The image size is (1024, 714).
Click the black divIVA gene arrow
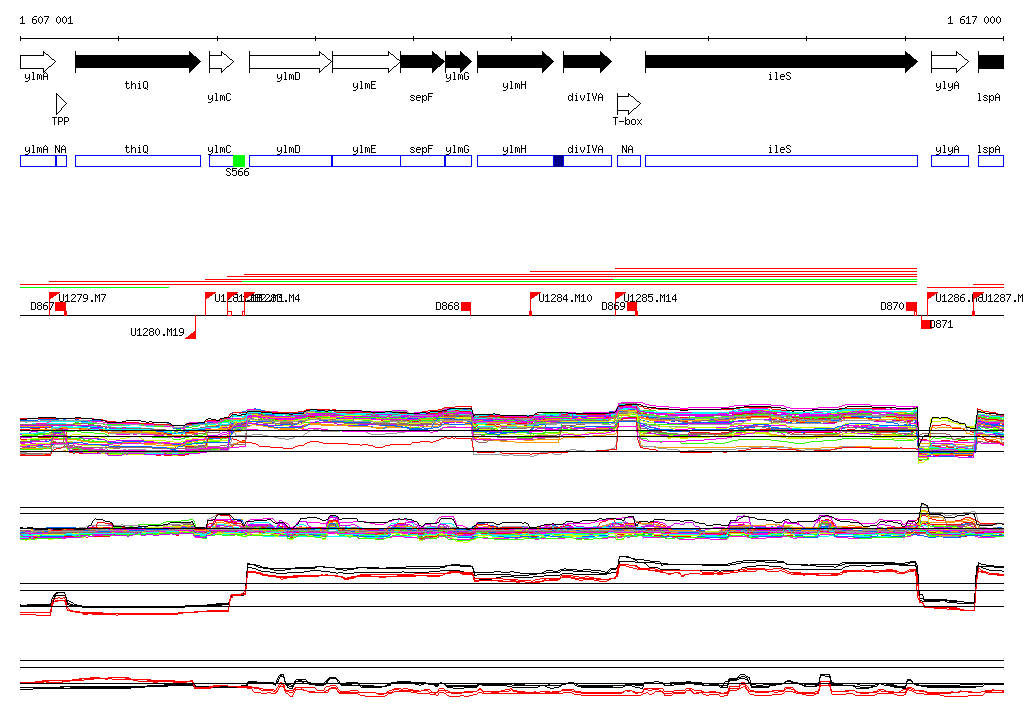click(x=588, y=62)
